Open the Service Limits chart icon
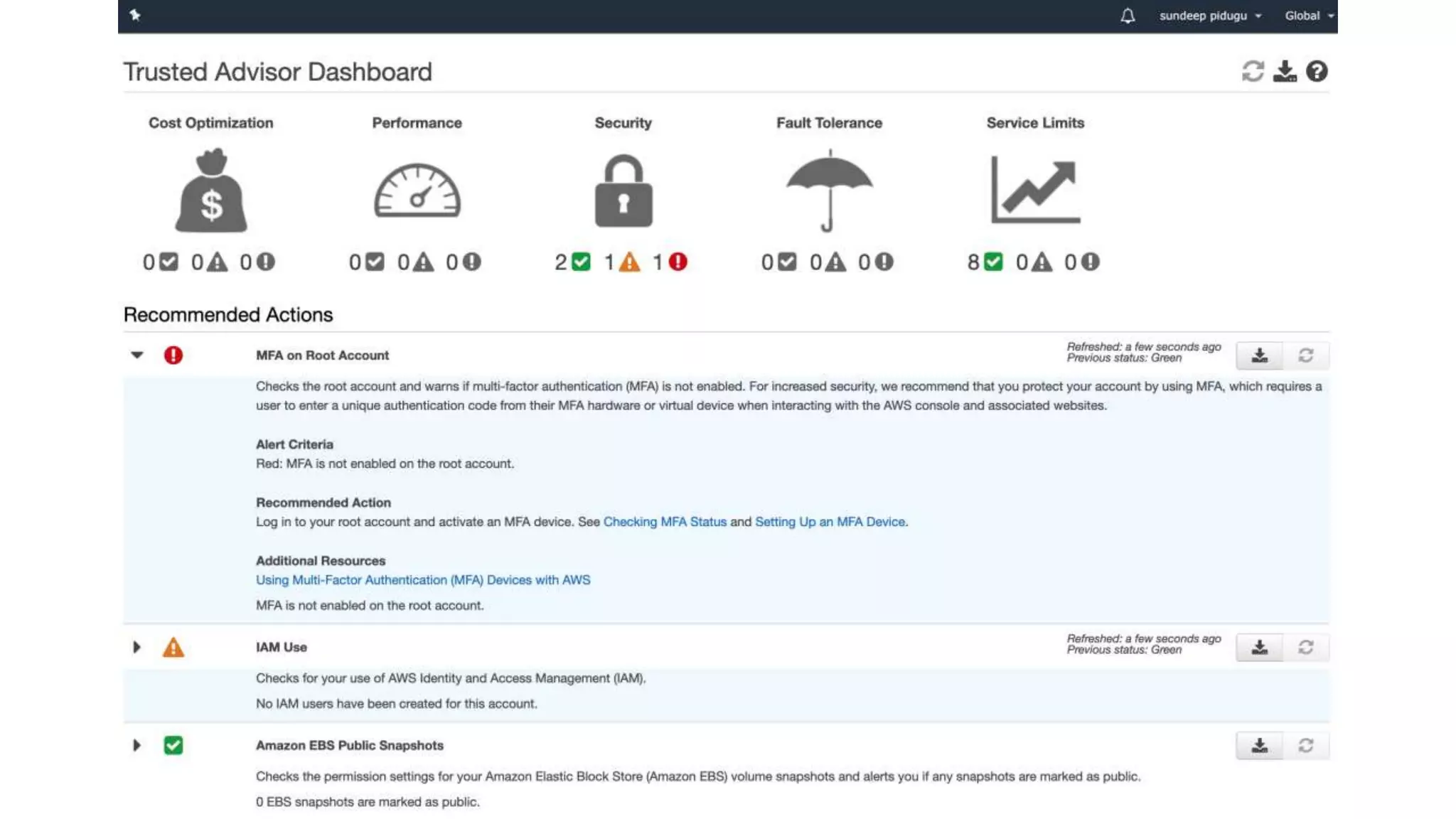The height and width of the screenshot is (819, 1456). pos(1036,191)
